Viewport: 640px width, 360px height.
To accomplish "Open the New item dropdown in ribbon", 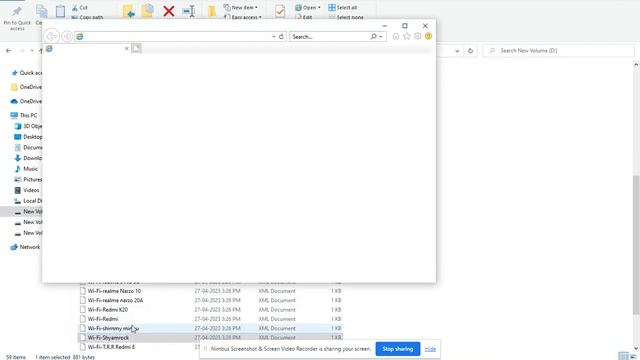I will [241, 7].
